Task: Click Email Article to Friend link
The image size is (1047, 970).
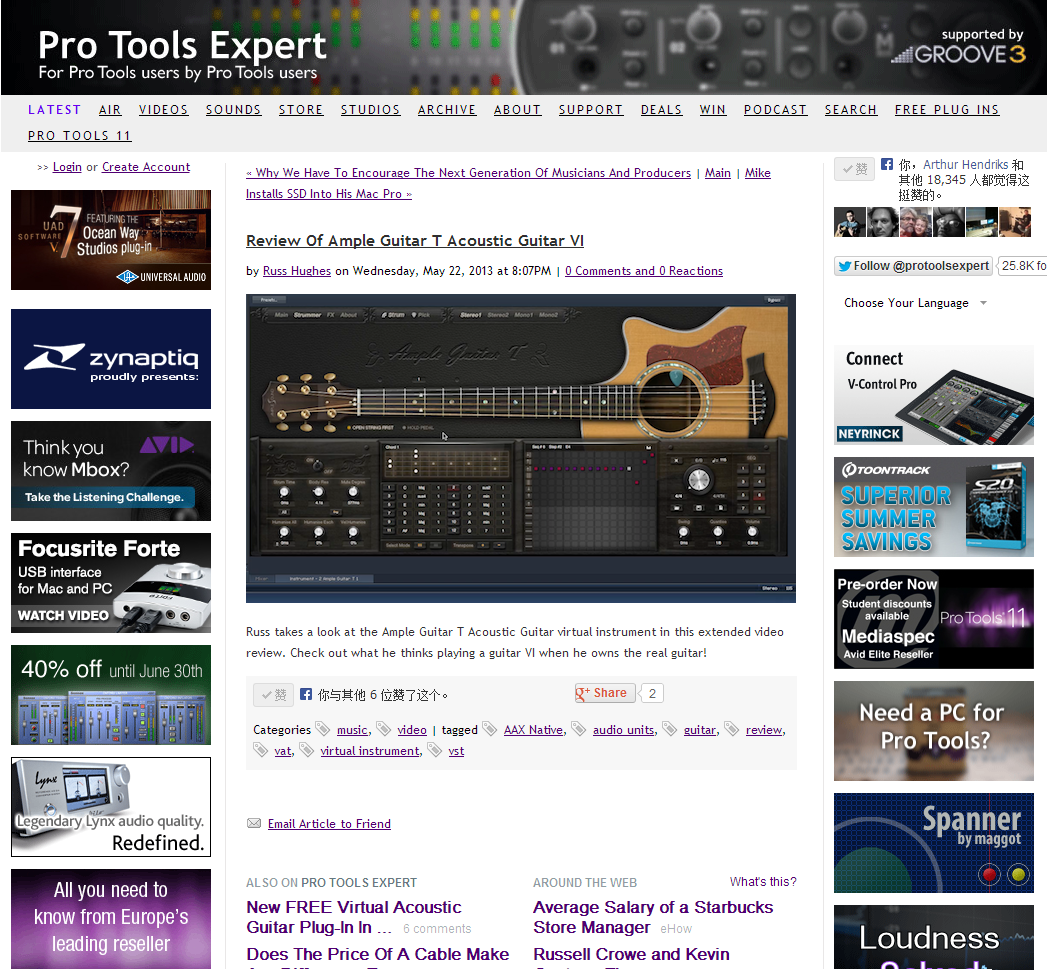Action: tap(329, 824)
